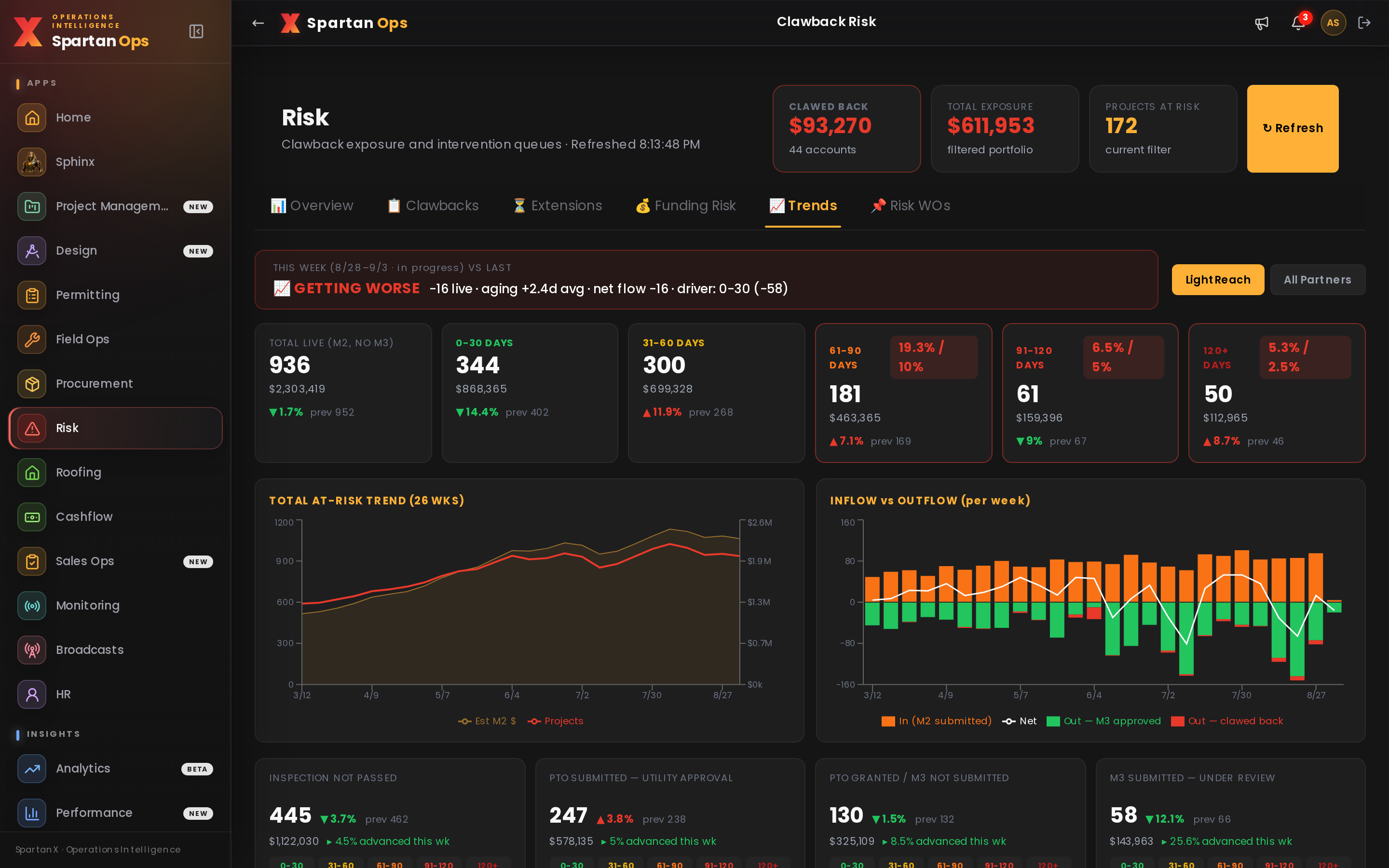The width and height of the screenshot is (1389, 868).
Task: Select the All Partners filter
Action: [1317, 280]
